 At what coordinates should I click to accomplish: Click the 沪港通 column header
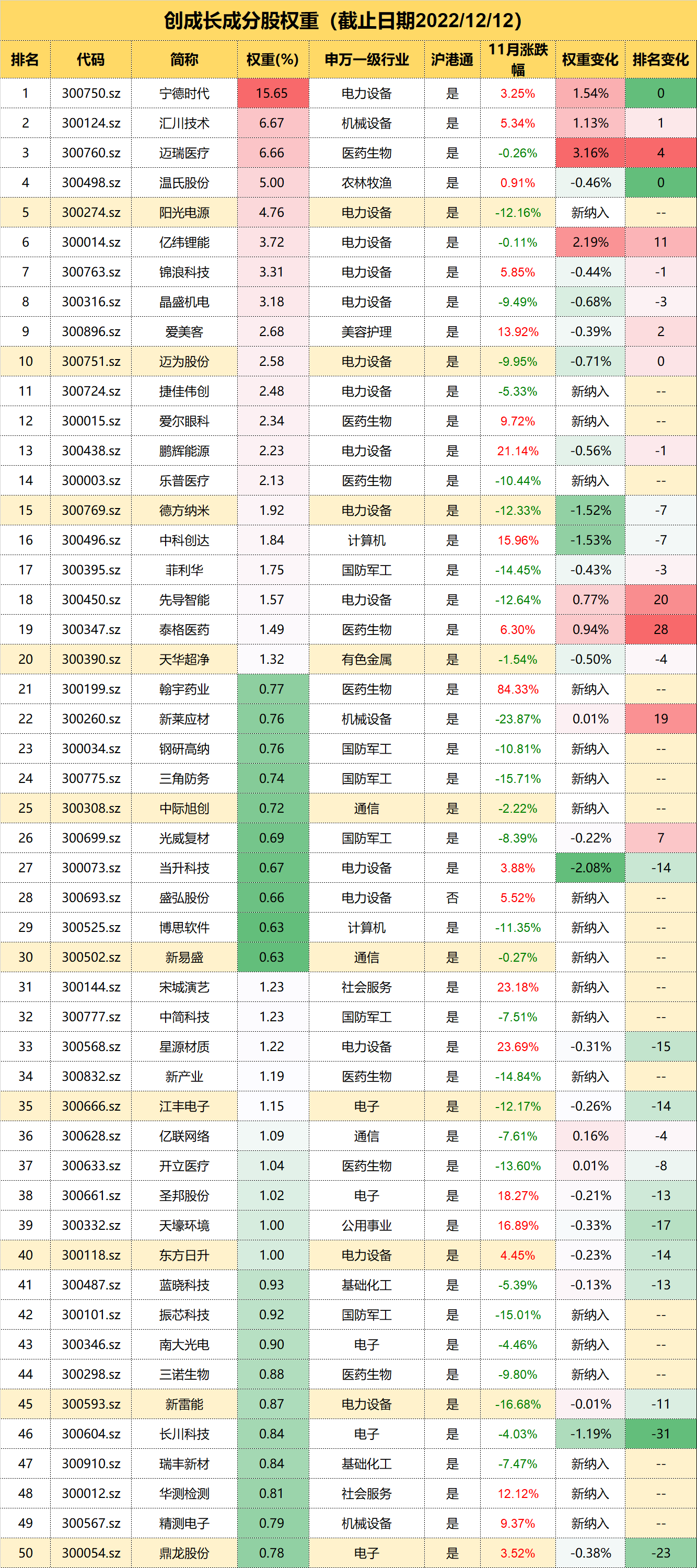pyautogui.click(x=452, y=60)
